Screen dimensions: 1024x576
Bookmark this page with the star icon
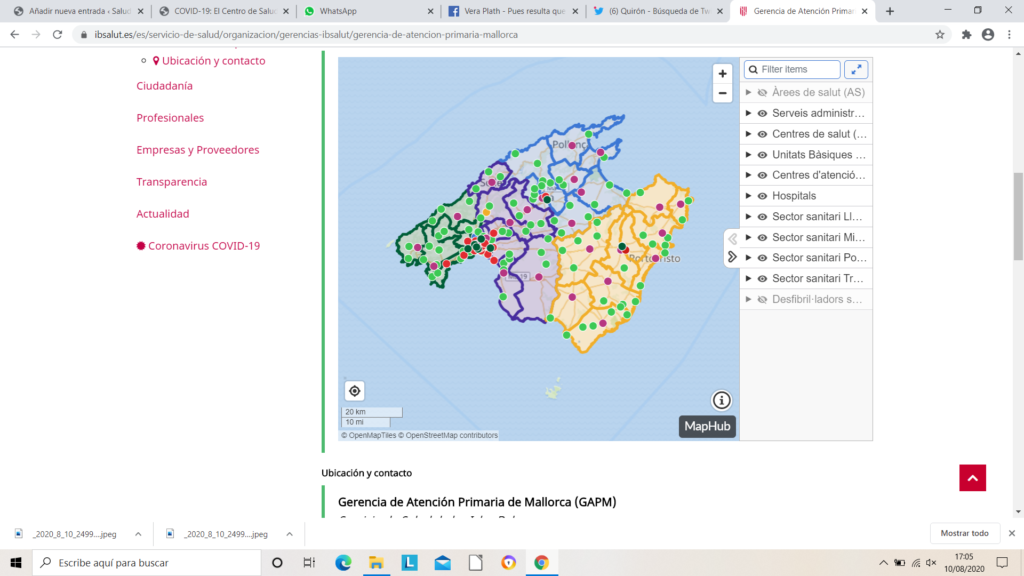pyautogui.click(x=940, y=34)
